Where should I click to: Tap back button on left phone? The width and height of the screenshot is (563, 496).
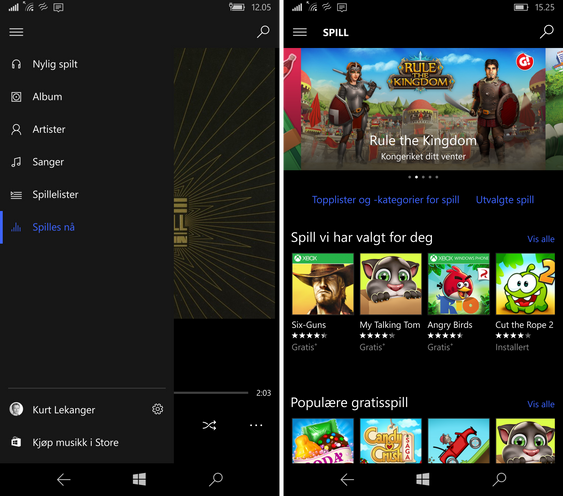[64, 479]
